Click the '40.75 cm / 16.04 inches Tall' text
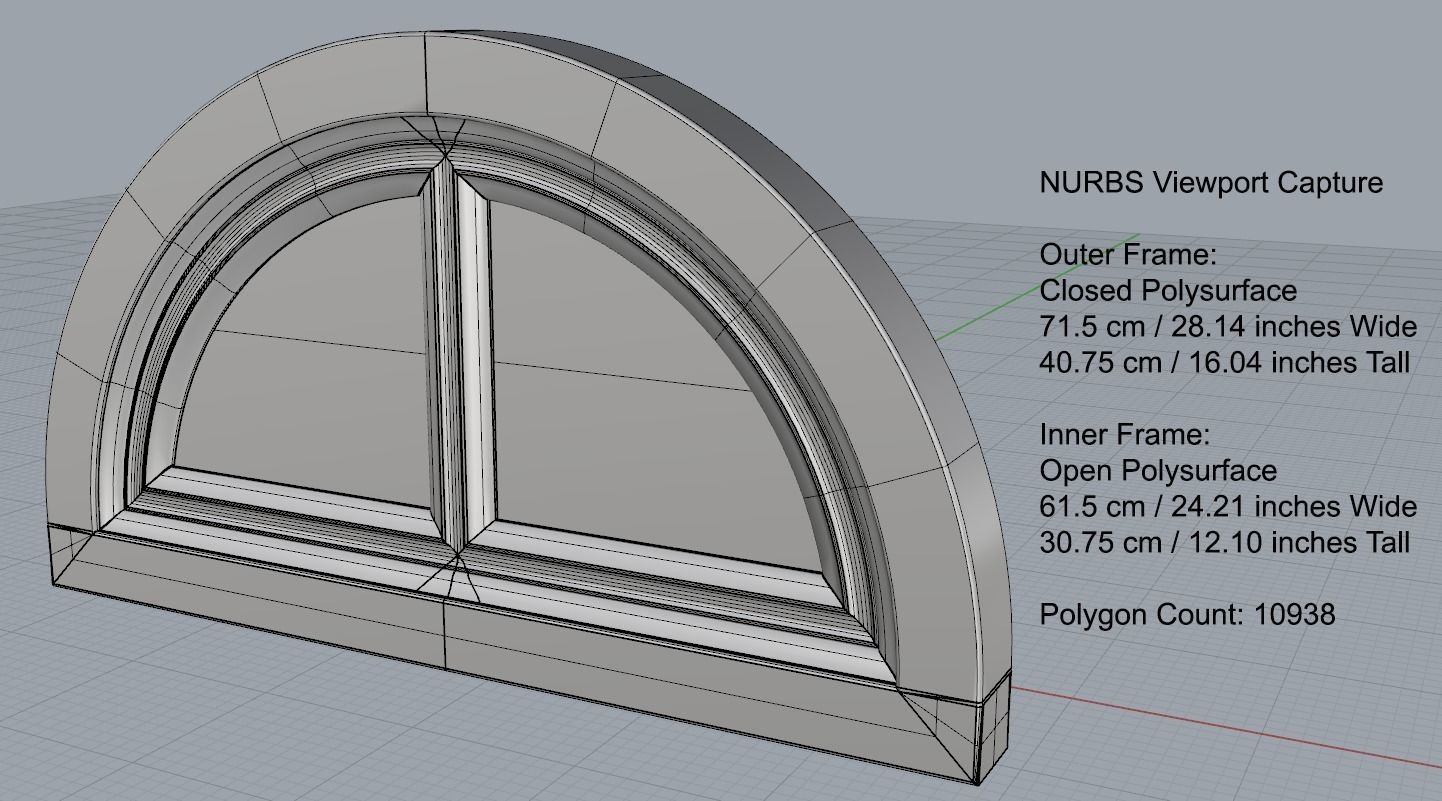1442x801 pixels. [x=1225, y=362]
